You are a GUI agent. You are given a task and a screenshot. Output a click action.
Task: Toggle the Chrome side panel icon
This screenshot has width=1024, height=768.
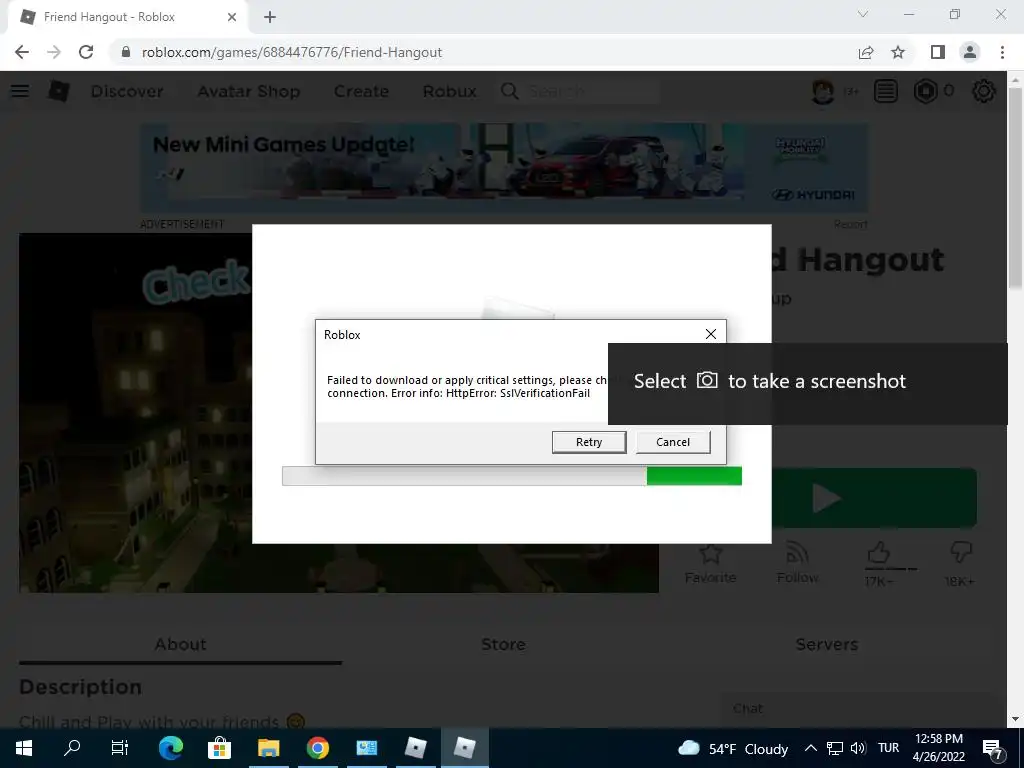point(938,52)
